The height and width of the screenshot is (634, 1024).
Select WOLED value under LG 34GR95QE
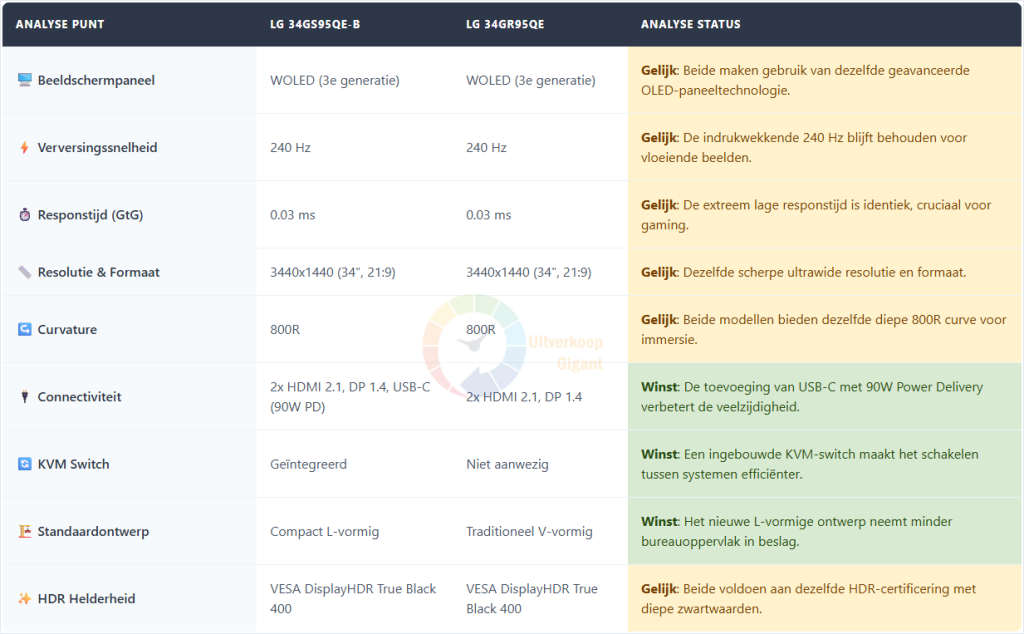(531, 80)
